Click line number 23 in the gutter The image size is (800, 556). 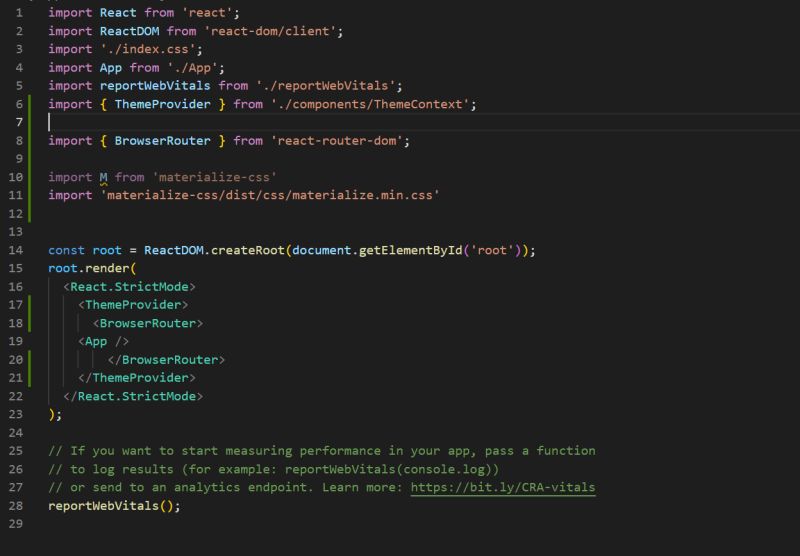pos(16,415)
